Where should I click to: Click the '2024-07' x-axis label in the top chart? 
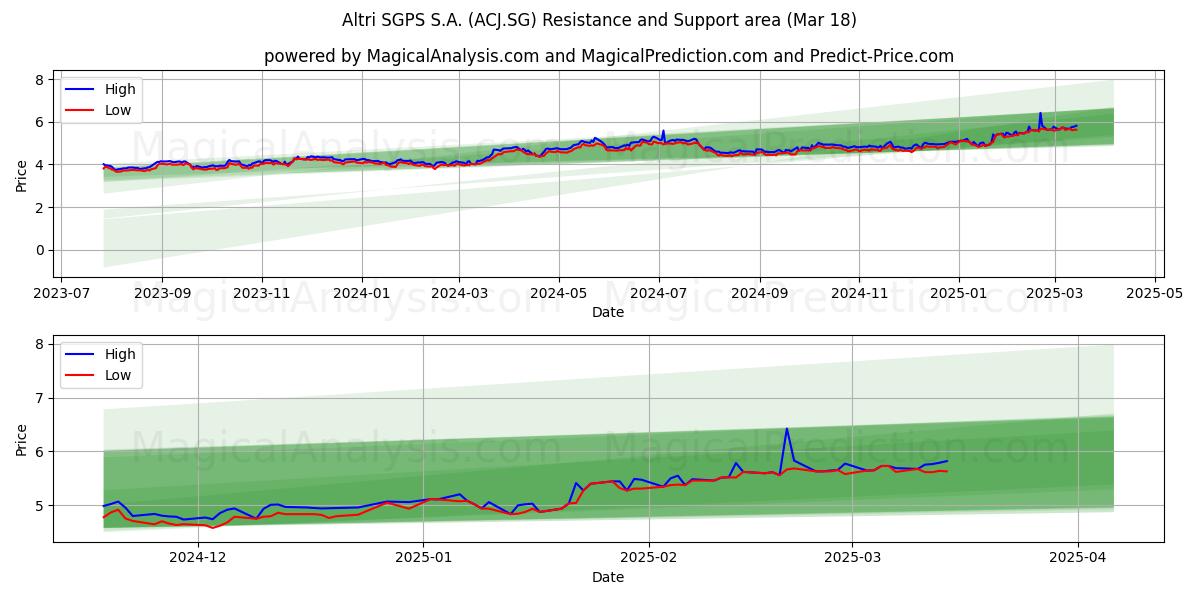coord(658,294)
